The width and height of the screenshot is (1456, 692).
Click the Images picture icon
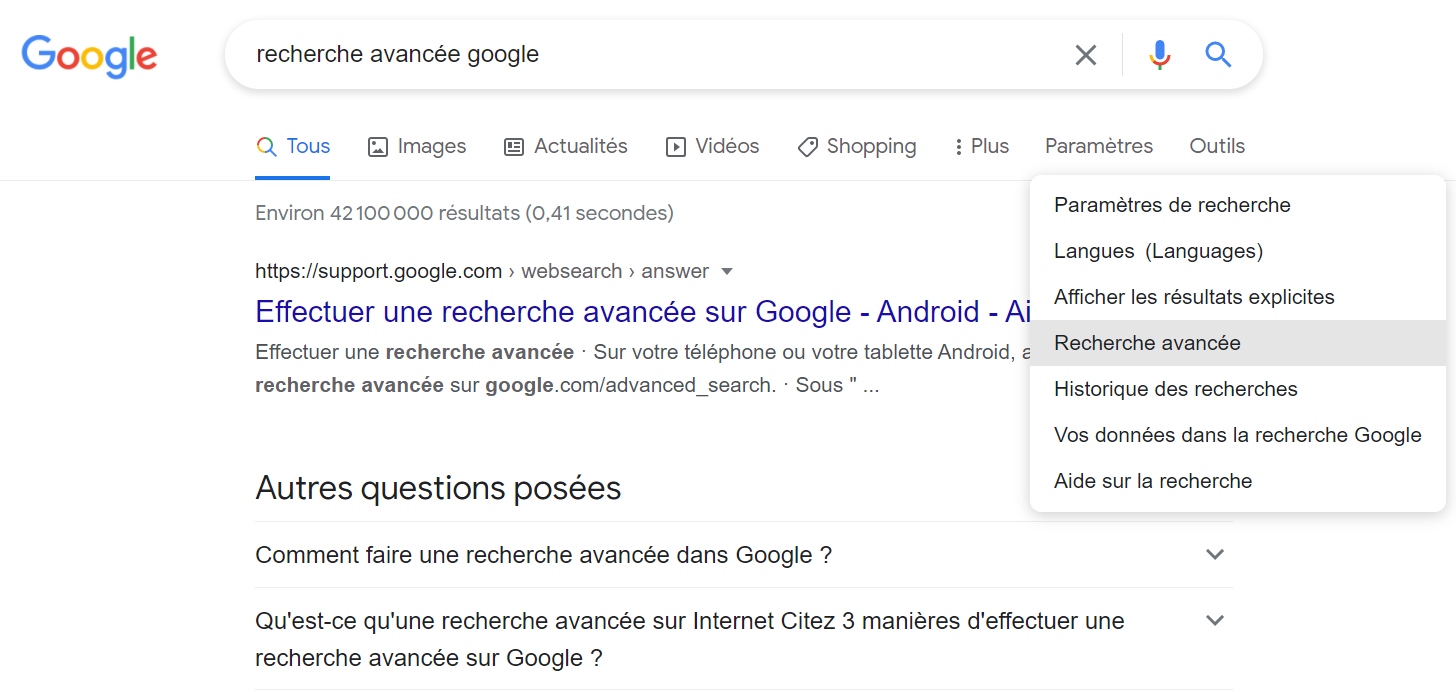377,146
